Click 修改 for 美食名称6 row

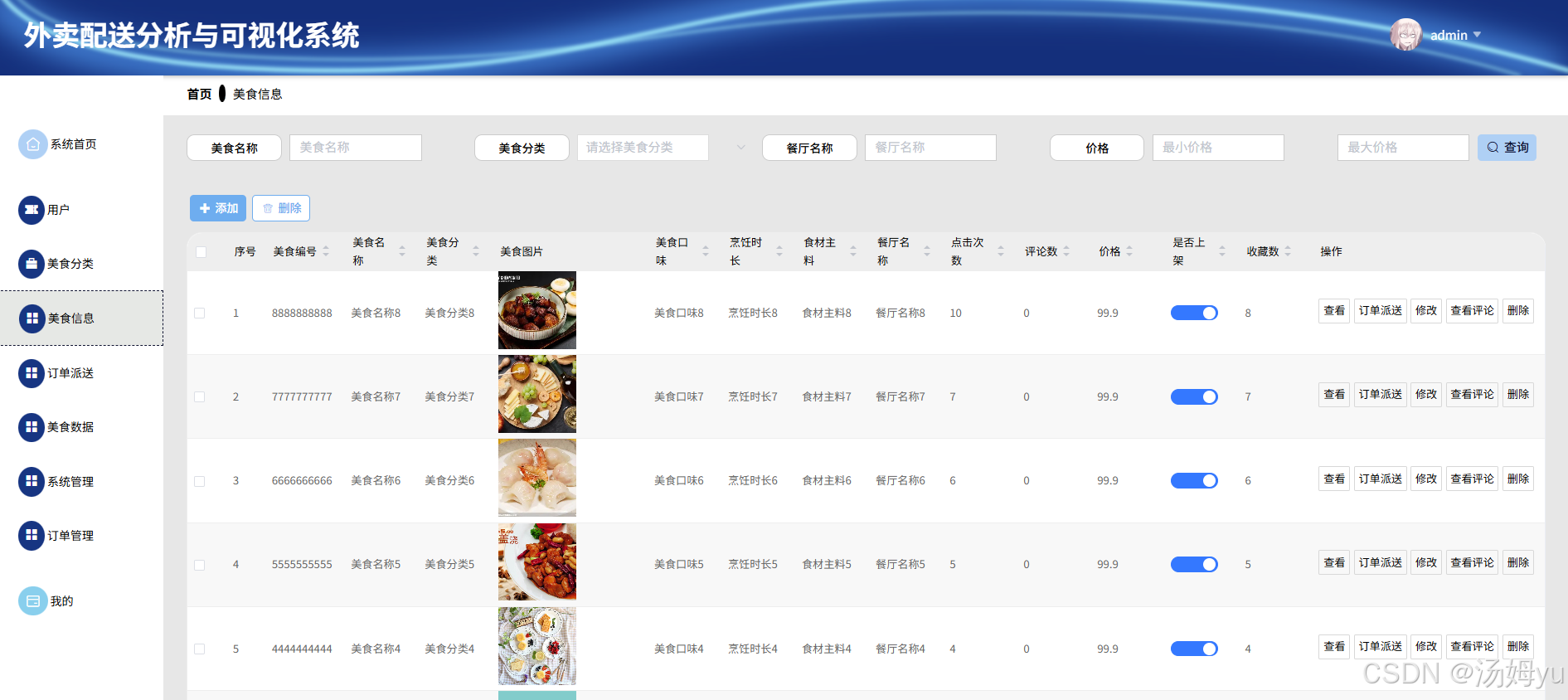[1426, 479]
